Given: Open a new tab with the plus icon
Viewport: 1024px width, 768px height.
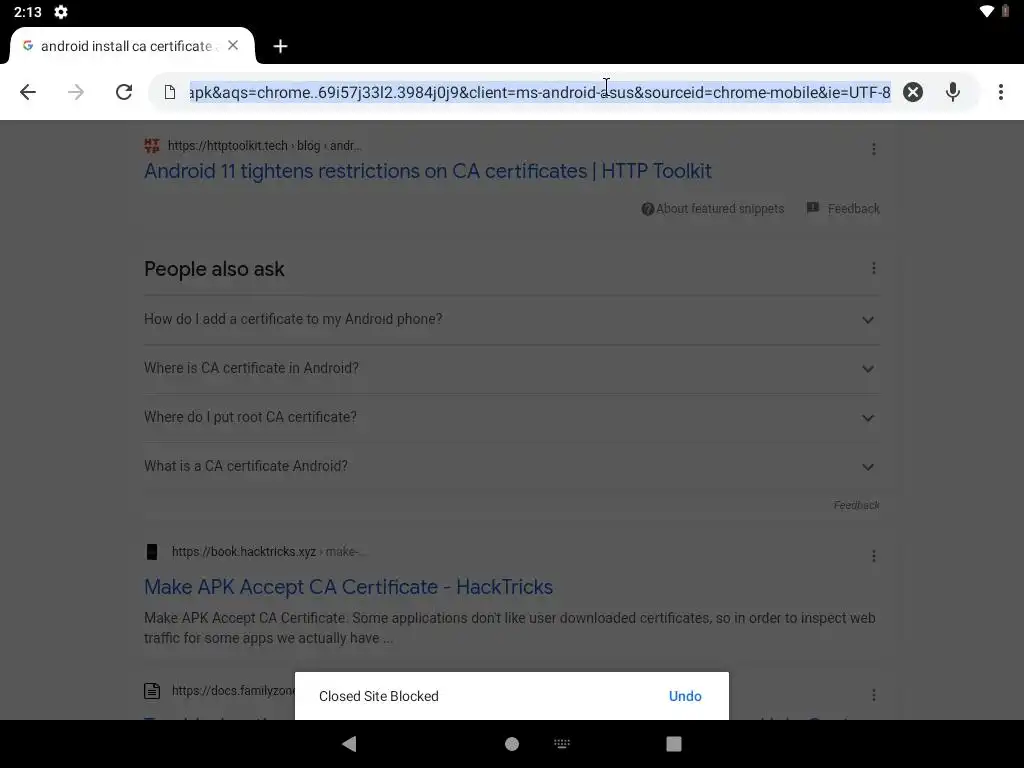Looking at the screenshot, I should coord(280,46).
